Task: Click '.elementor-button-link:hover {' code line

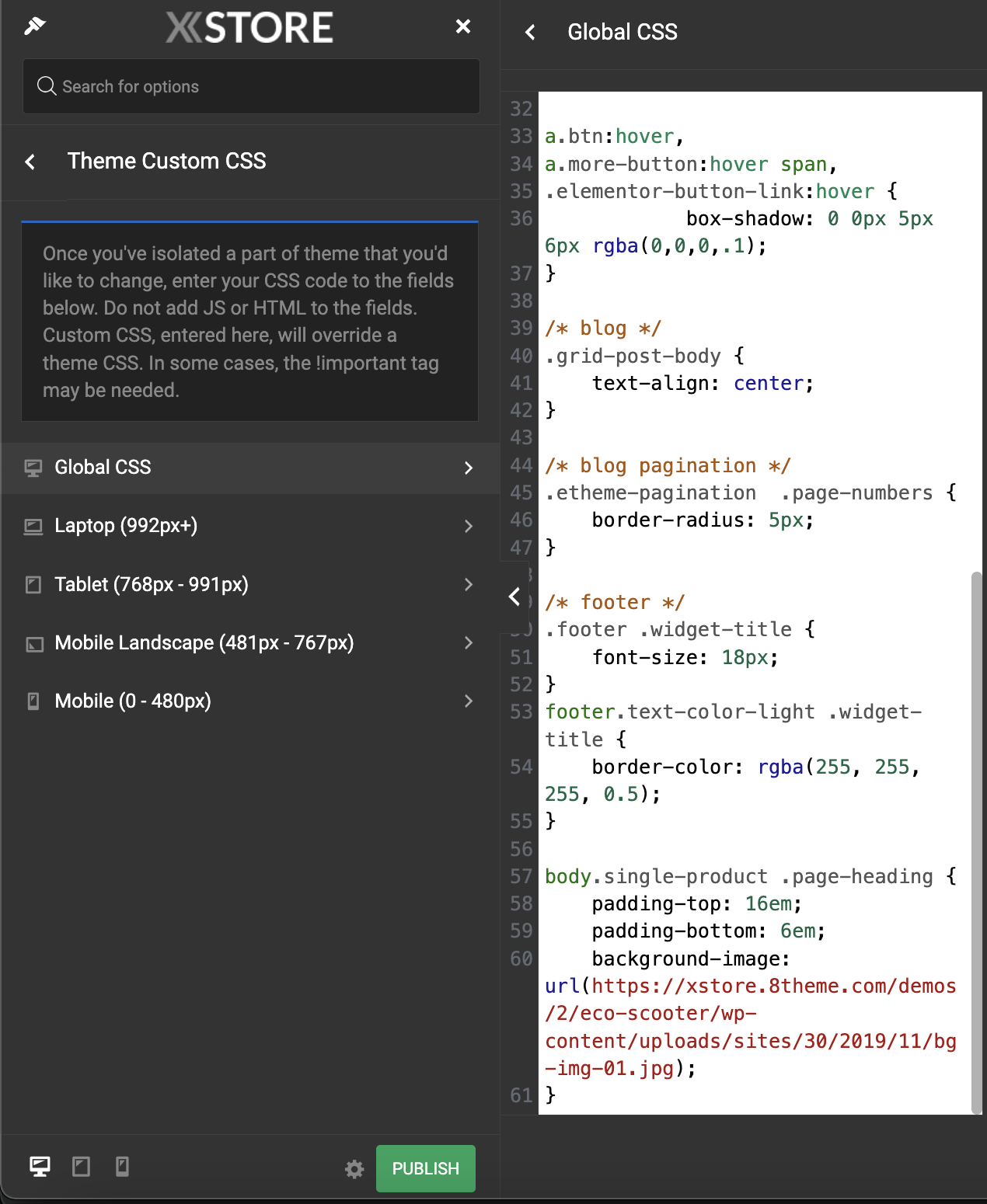Action: pyautogui.click(x=721, y=191)
